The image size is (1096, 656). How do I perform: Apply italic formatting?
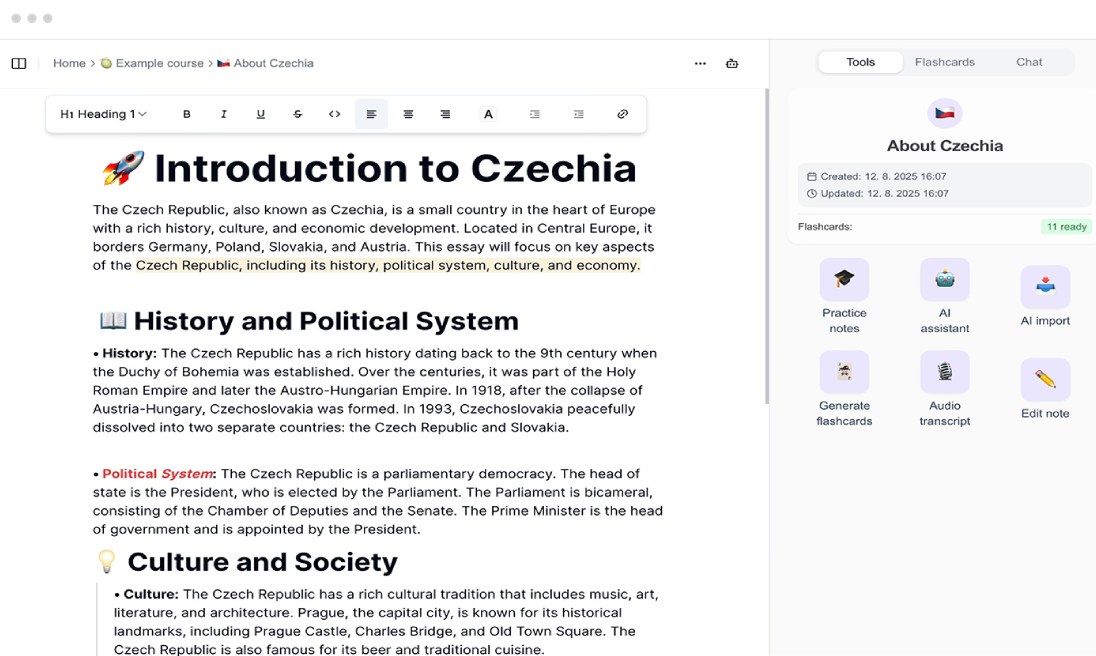(x=224, y=114)
